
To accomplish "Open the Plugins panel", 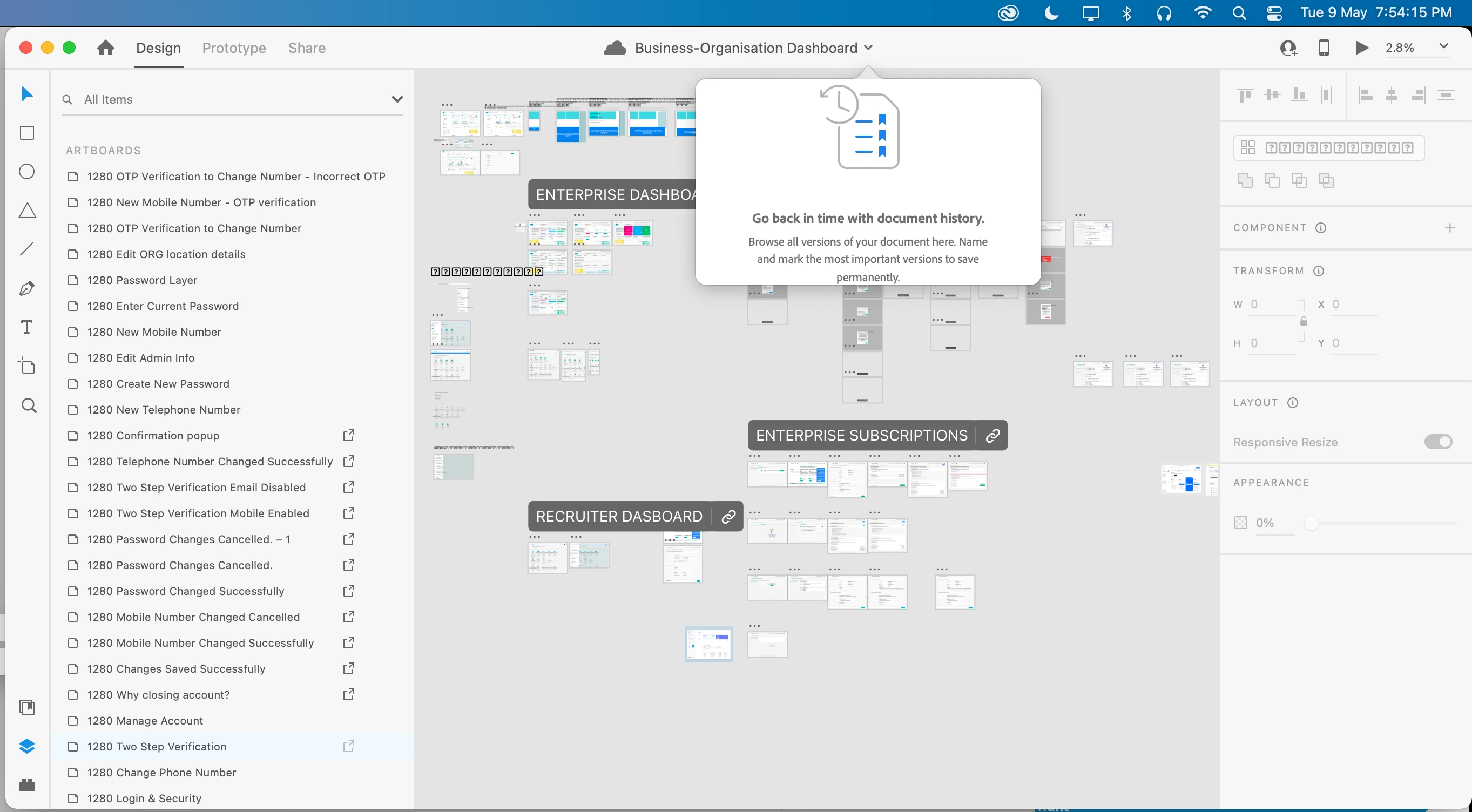I will coord(27,785).
